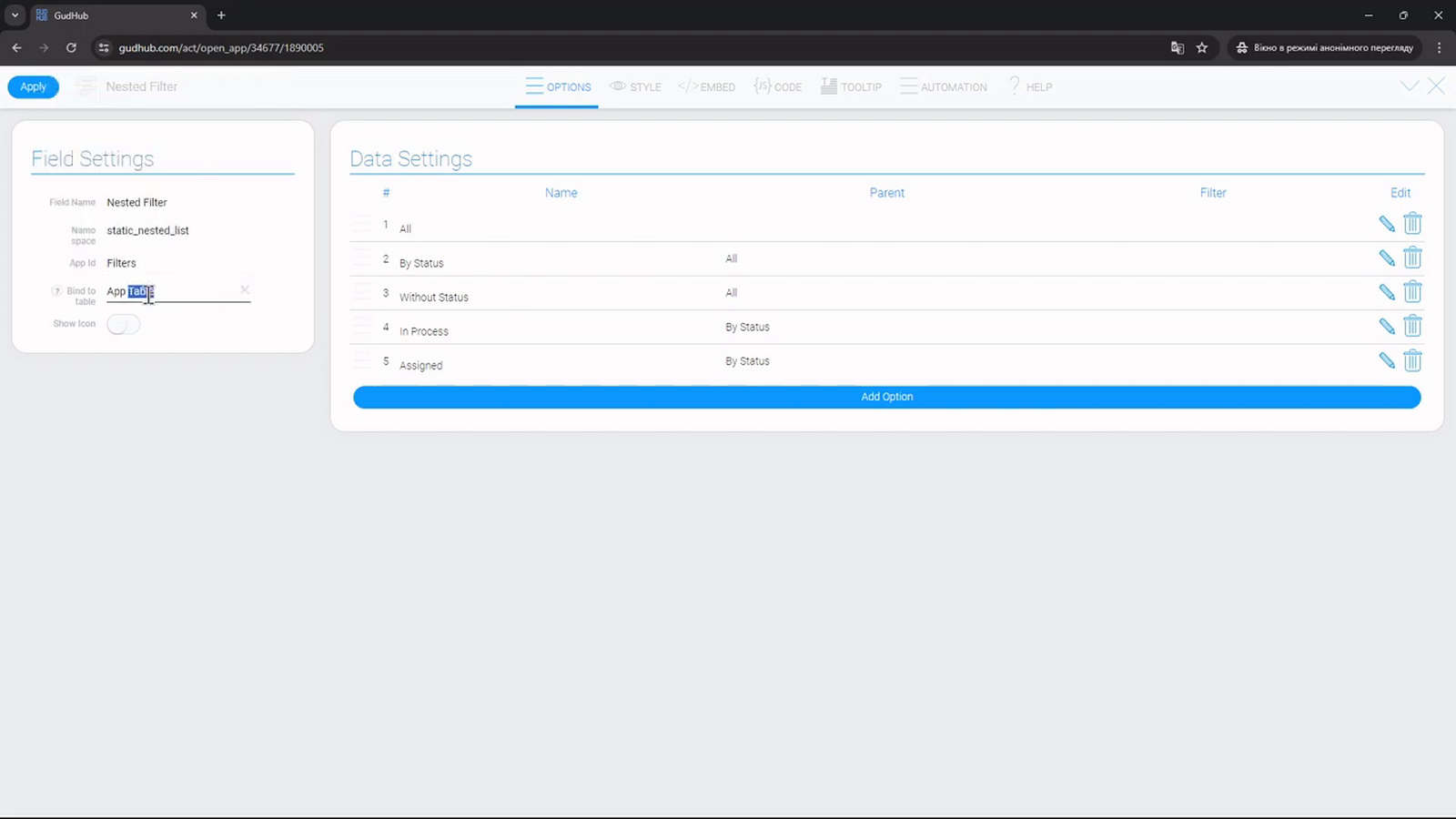
Task: Click the incognito mode indicator
Action: click(x=1324, y=47)
